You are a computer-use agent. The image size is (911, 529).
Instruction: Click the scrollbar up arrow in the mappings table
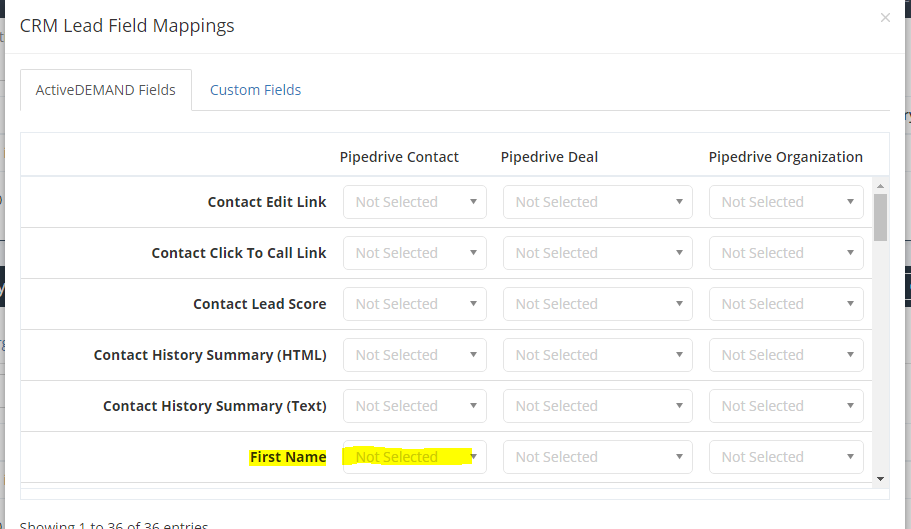pyautogui.click(x=880, y=186)
